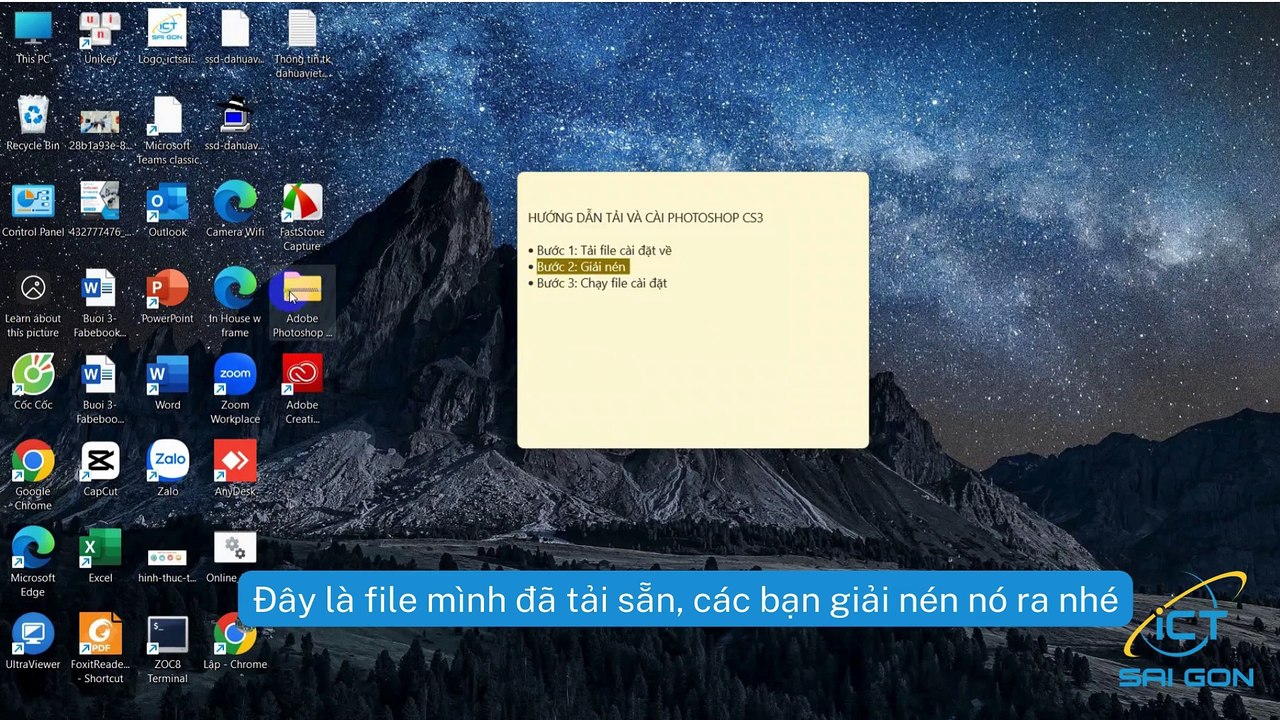Image resolution: width=1280 pixels, height=720 pixels.
Task: Launch the Outlook shortcut
Action: coord(167,210)
